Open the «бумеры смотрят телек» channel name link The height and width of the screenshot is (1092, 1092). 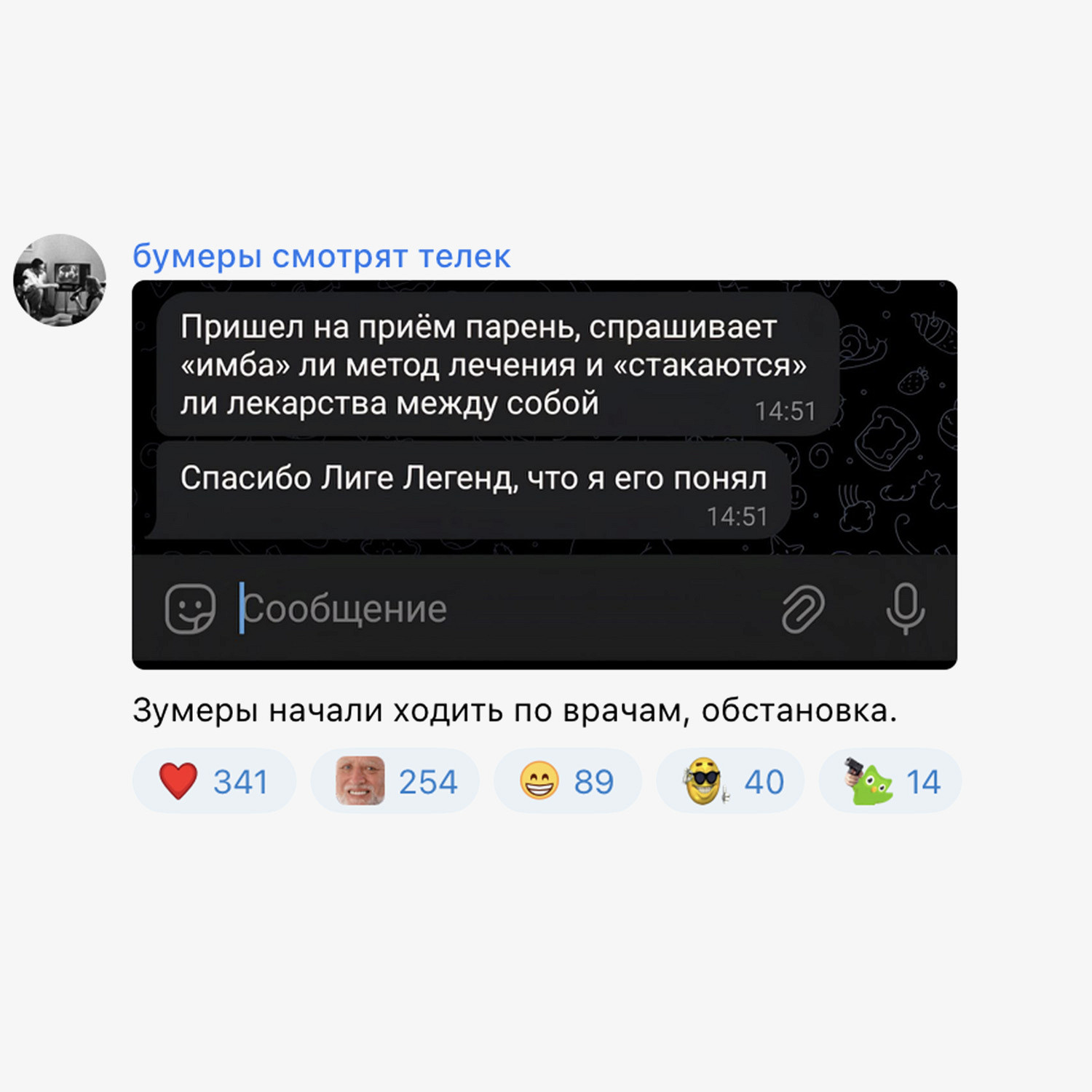click(x=321, y=256)
